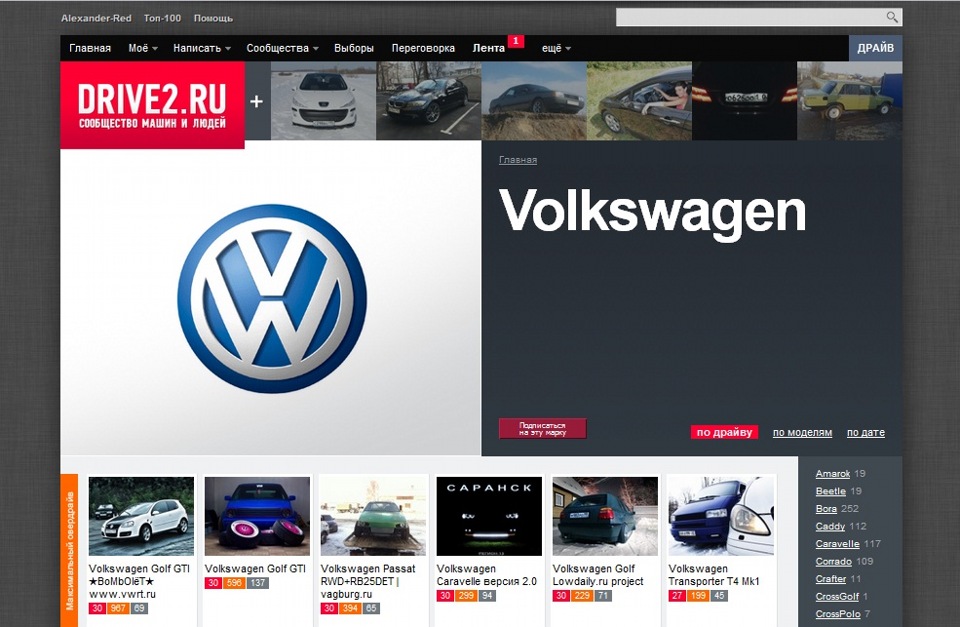Screen dimensions: 960x627
Task: Open green Passat RWD thumbnail image
Action: click(373, 516)
